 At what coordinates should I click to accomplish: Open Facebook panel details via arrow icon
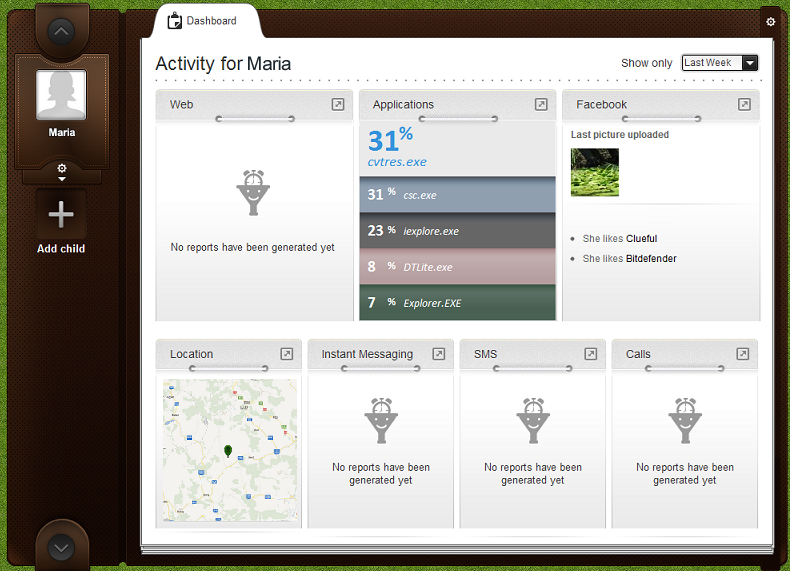[x=744, y=104]
